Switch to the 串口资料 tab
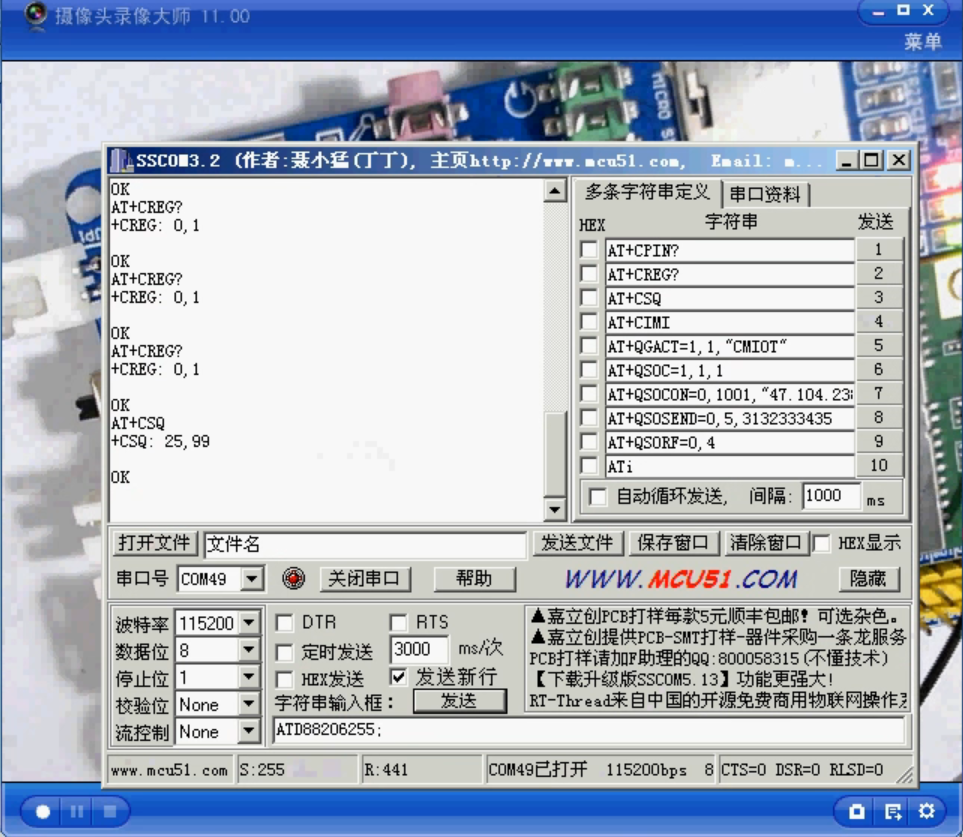This screenshot has width=963, height=837. [x=765, y=195]
